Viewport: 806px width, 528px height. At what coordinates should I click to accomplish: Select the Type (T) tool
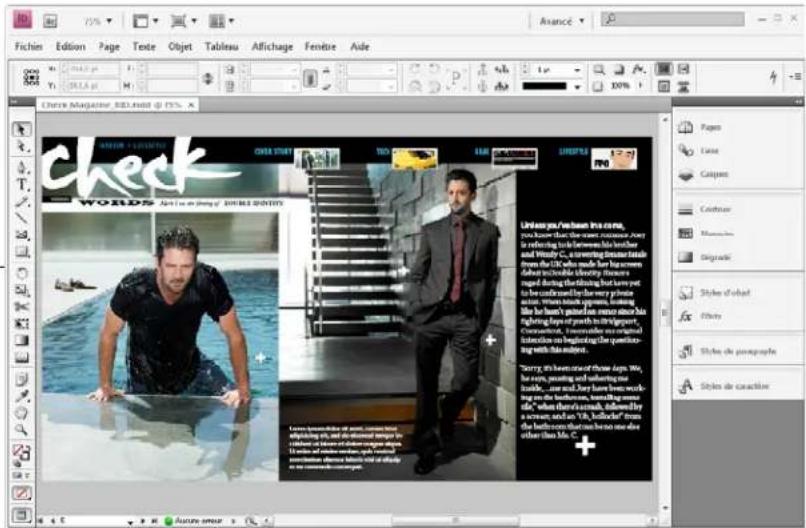point(22,184)
